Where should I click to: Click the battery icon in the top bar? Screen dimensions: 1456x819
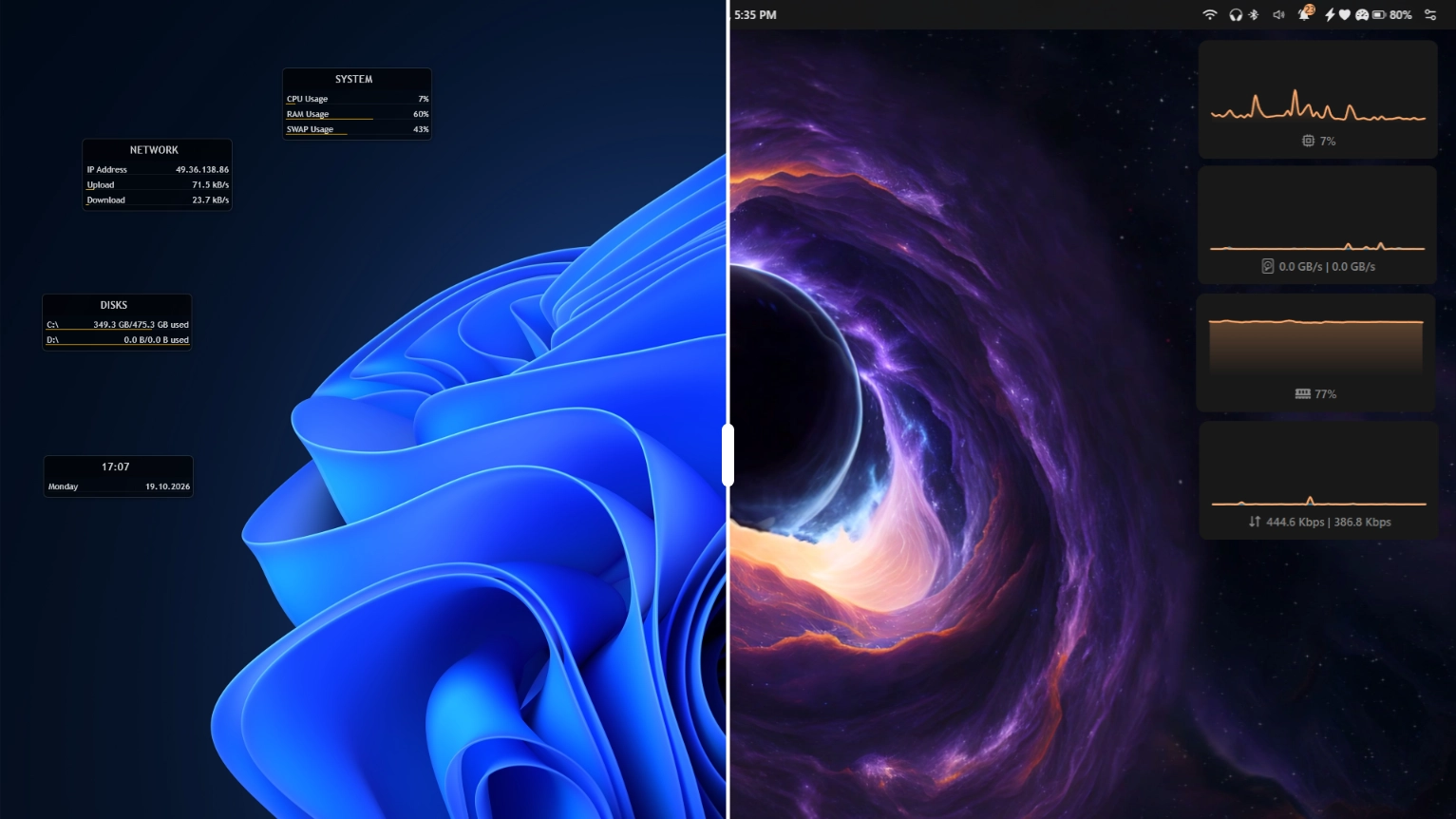(x=1378, y=14)
